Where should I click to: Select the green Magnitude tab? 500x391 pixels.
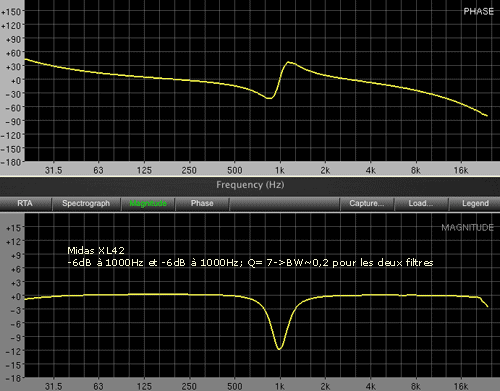[x=148, y=203]
